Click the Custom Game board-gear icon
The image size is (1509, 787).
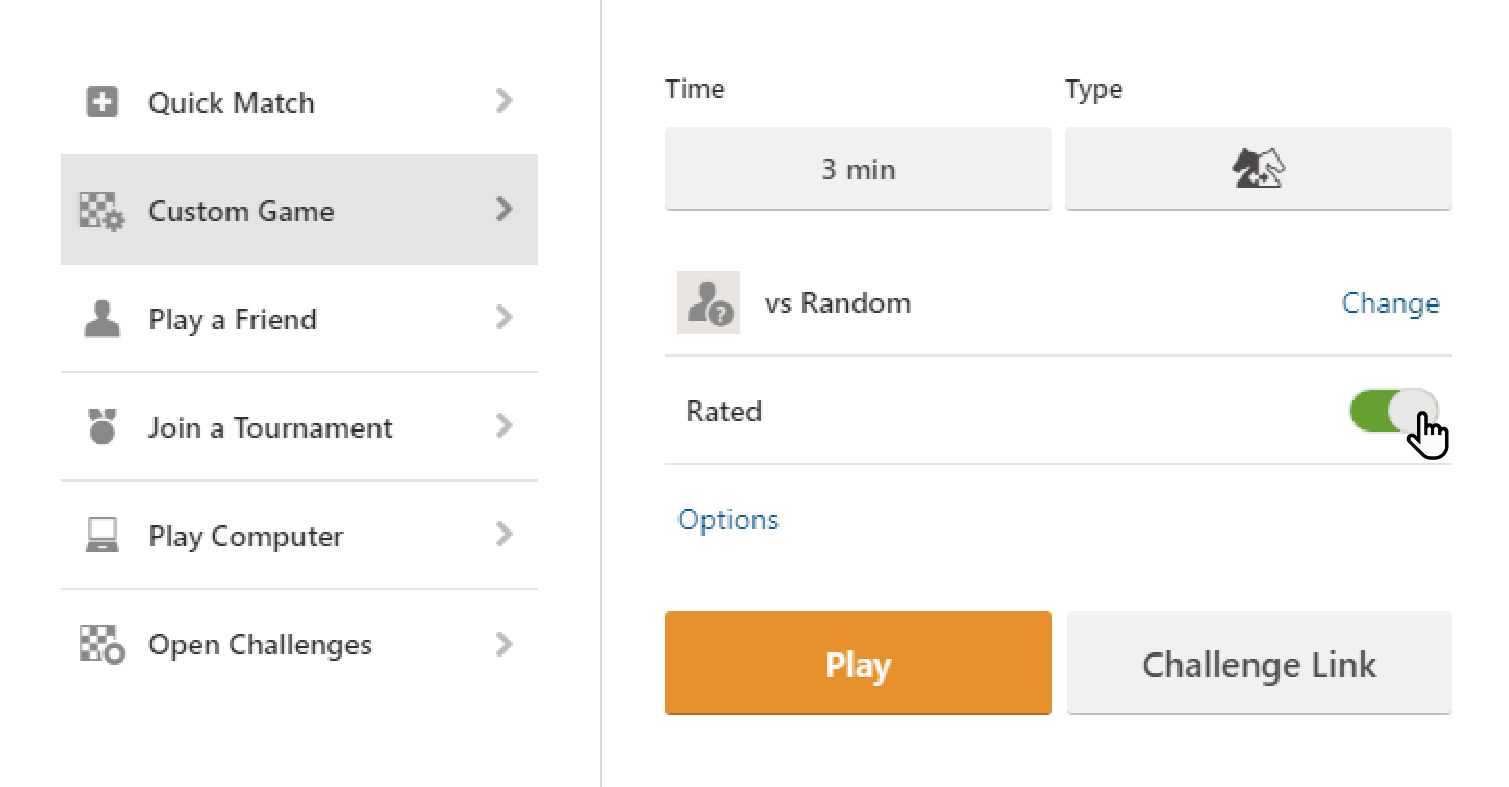pyautogui.click(x=101, y=211)
